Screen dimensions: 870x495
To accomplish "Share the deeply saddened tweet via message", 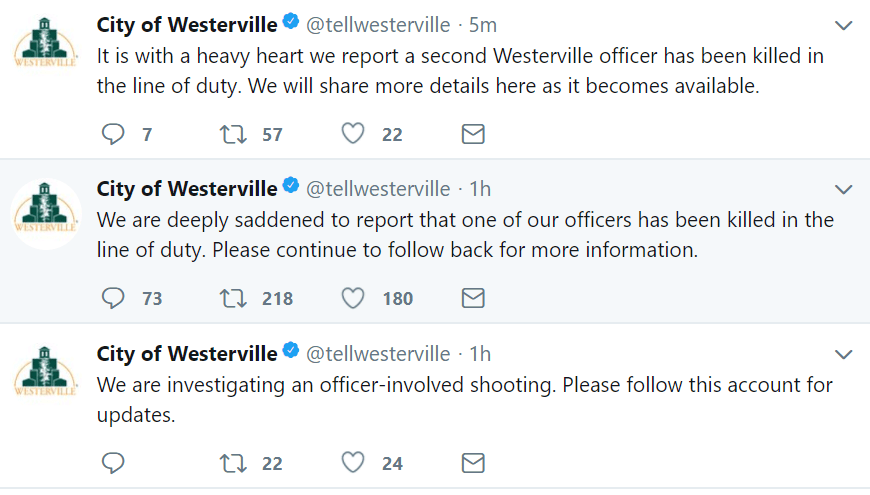I will [x=473, y=299].
